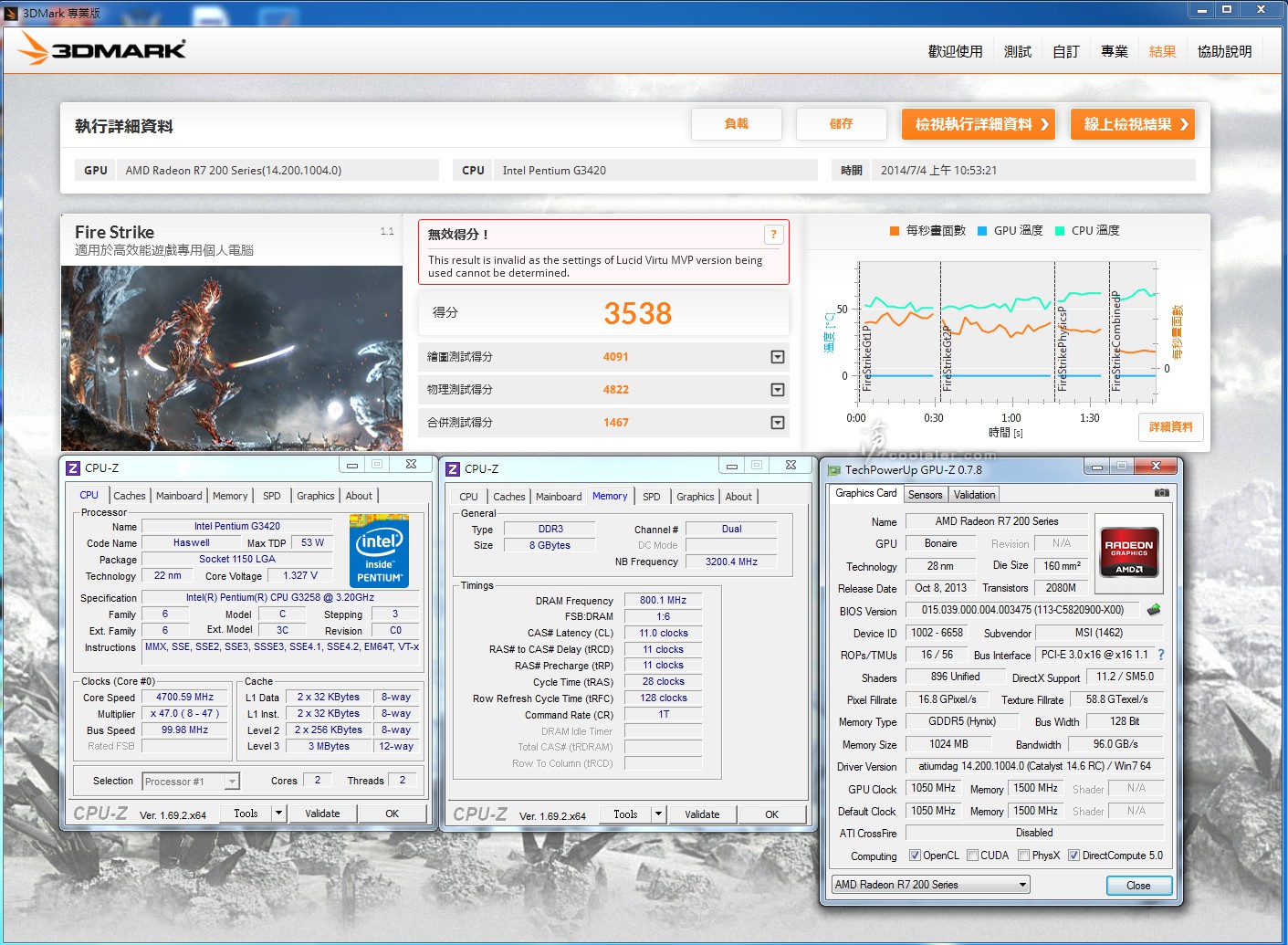The width and height of the screenshot is (1288, 945).
Task: Expand the graphics test score 4091 row
Action: (x=778, y=357)
